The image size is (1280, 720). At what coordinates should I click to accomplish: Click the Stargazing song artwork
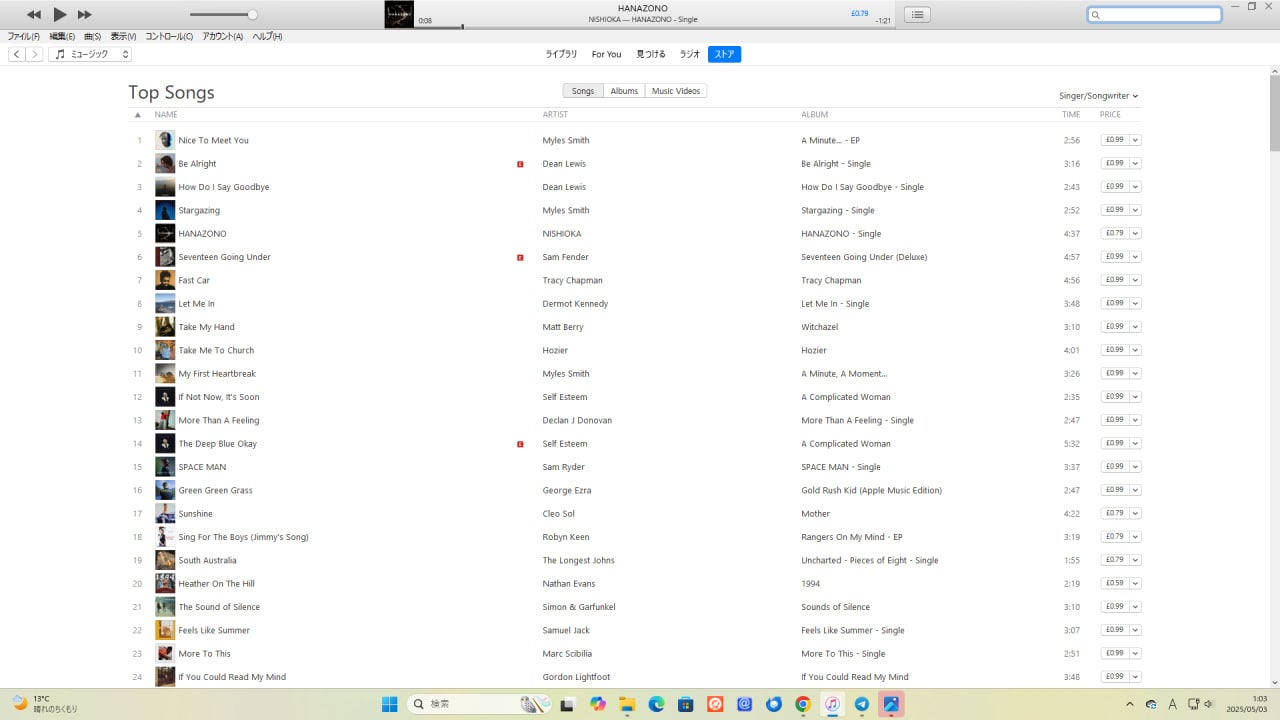165,210
